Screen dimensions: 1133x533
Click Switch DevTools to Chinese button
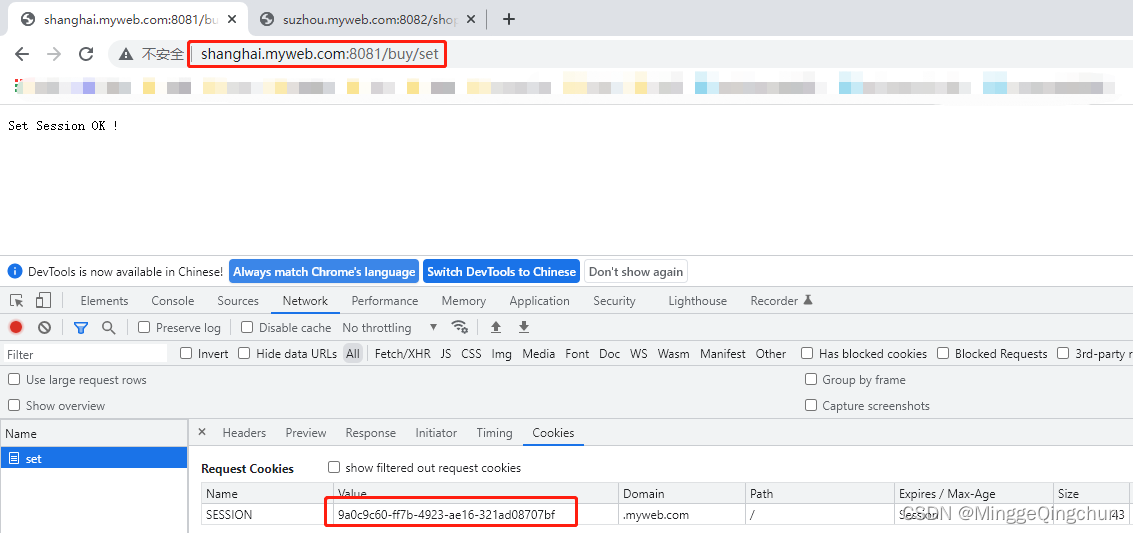tap(501, 272)
